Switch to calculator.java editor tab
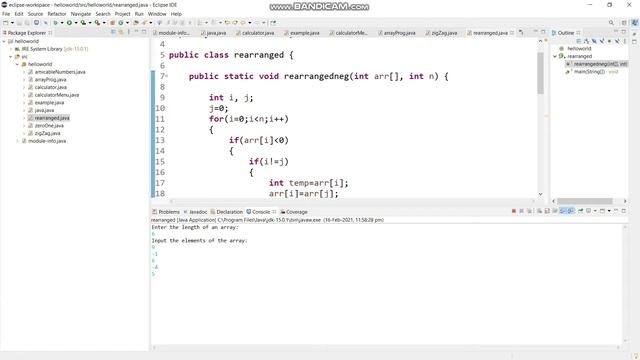The width and height of the screenshot is (640, 360). tap(255, 33)
